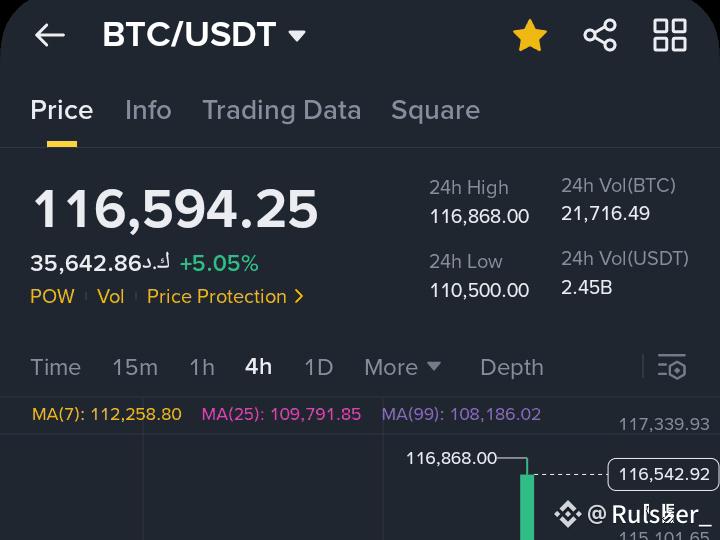Viewport: 720px width, 540px height.
Task: Toggle the yellow favorite star
Action: pyautogui.click(x=530, y=35)
